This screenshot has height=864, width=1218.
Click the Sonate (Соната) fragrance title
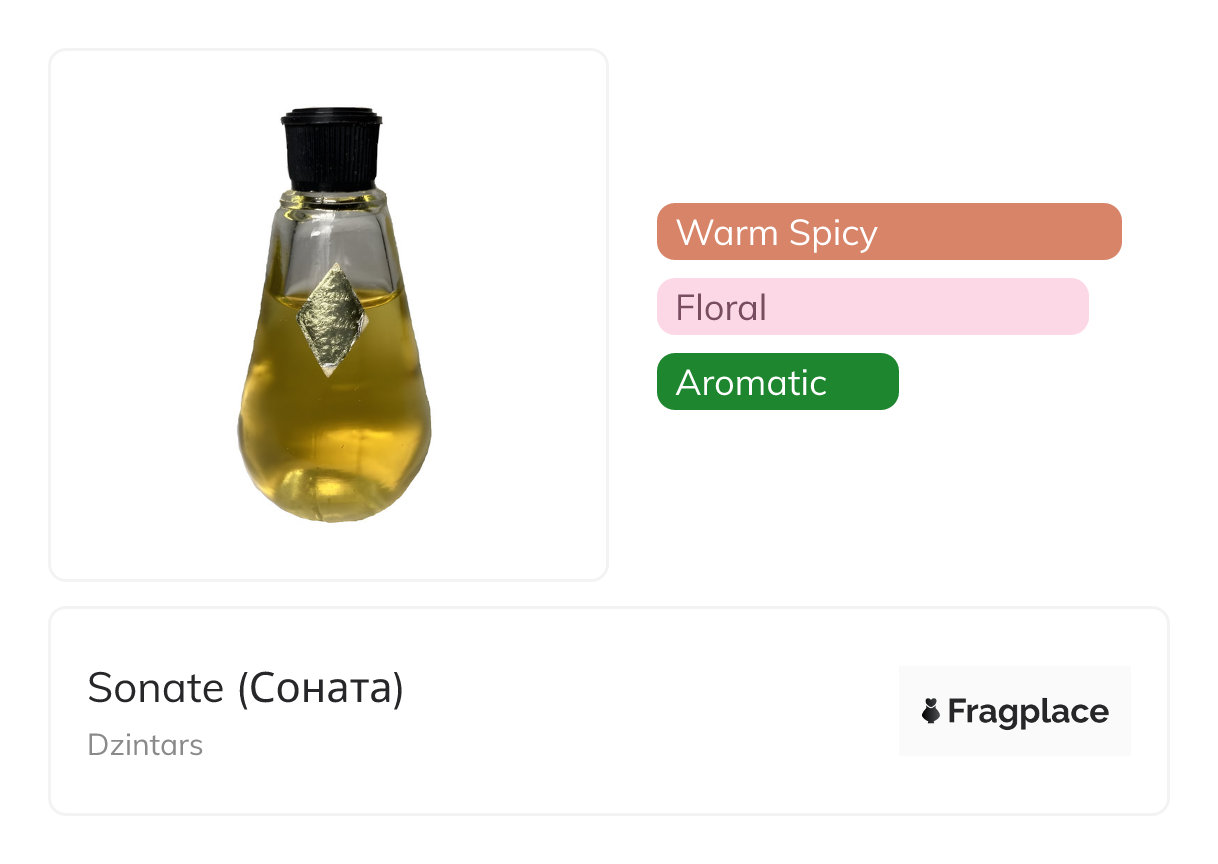(246, 688)
